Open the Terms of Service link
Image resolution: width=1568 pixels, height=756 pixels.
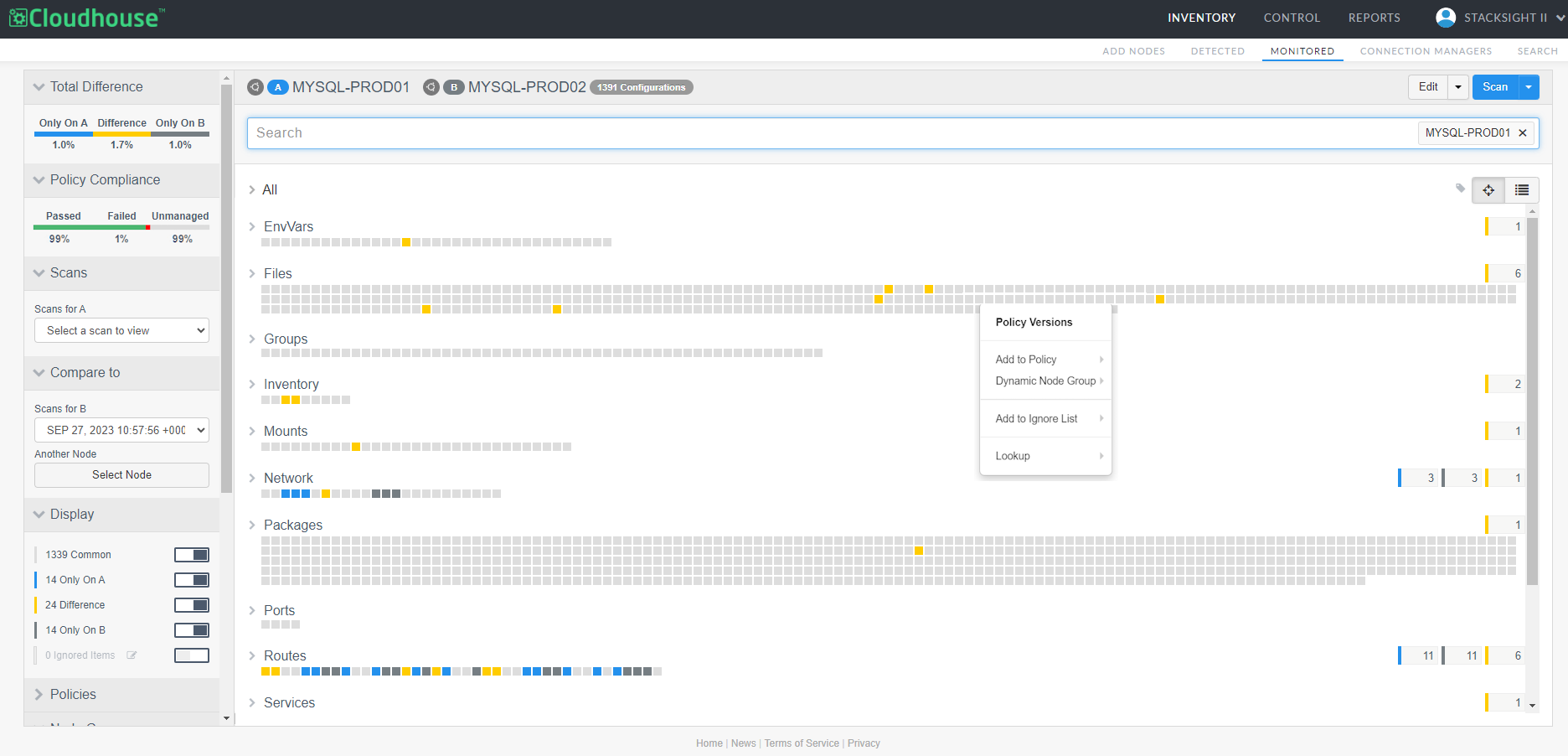point(802,743)
